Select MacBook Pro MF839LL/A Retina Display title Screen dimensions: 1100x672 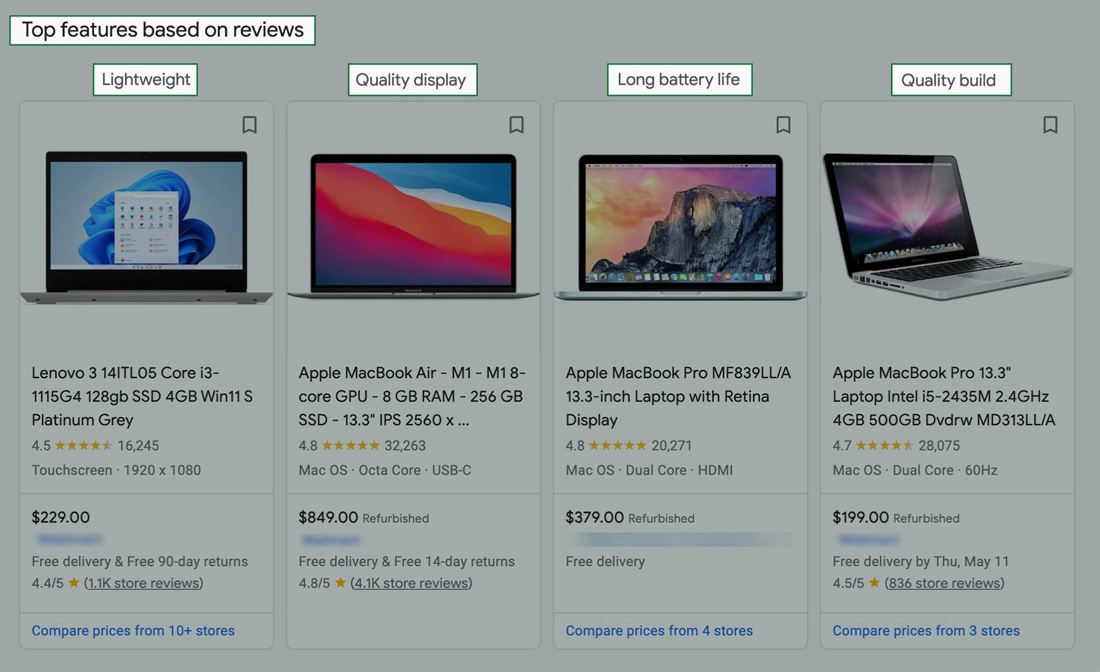678,396
